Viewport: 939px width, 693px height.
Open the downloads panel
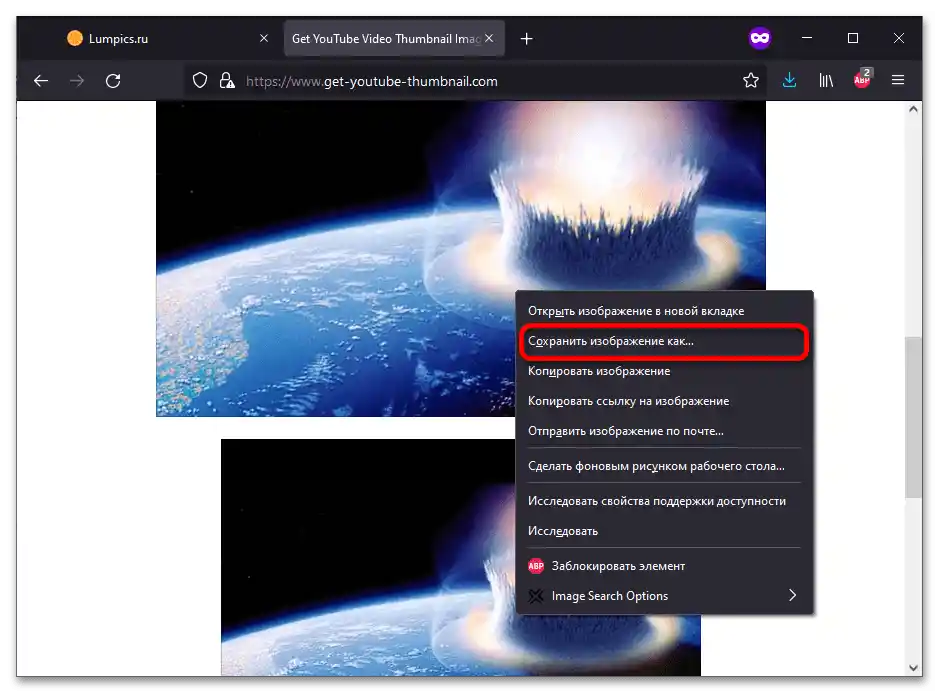789,80
